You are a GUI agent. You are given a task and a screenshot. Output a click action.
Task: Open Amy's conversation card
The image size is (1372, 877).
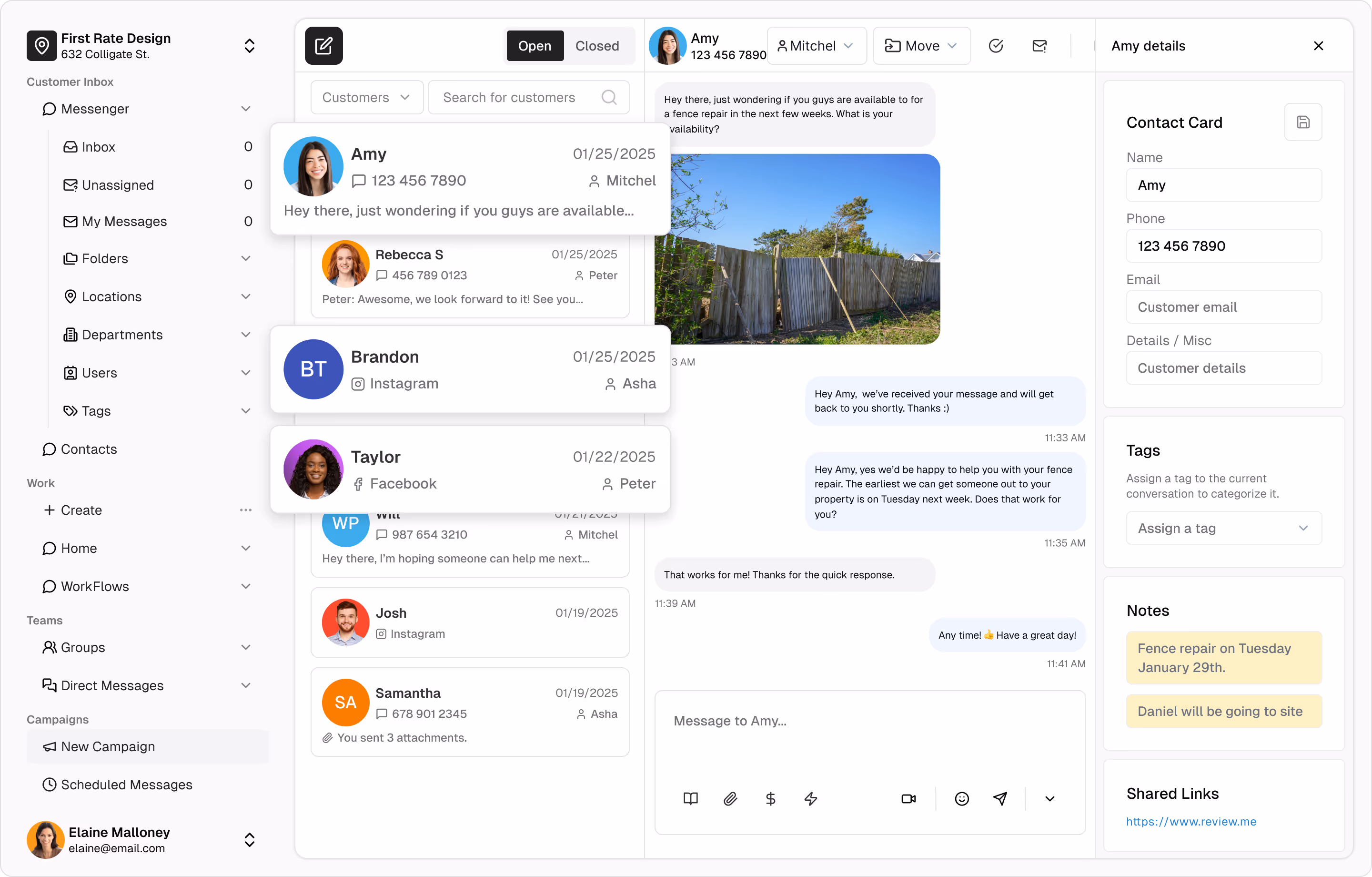point(470,179)
